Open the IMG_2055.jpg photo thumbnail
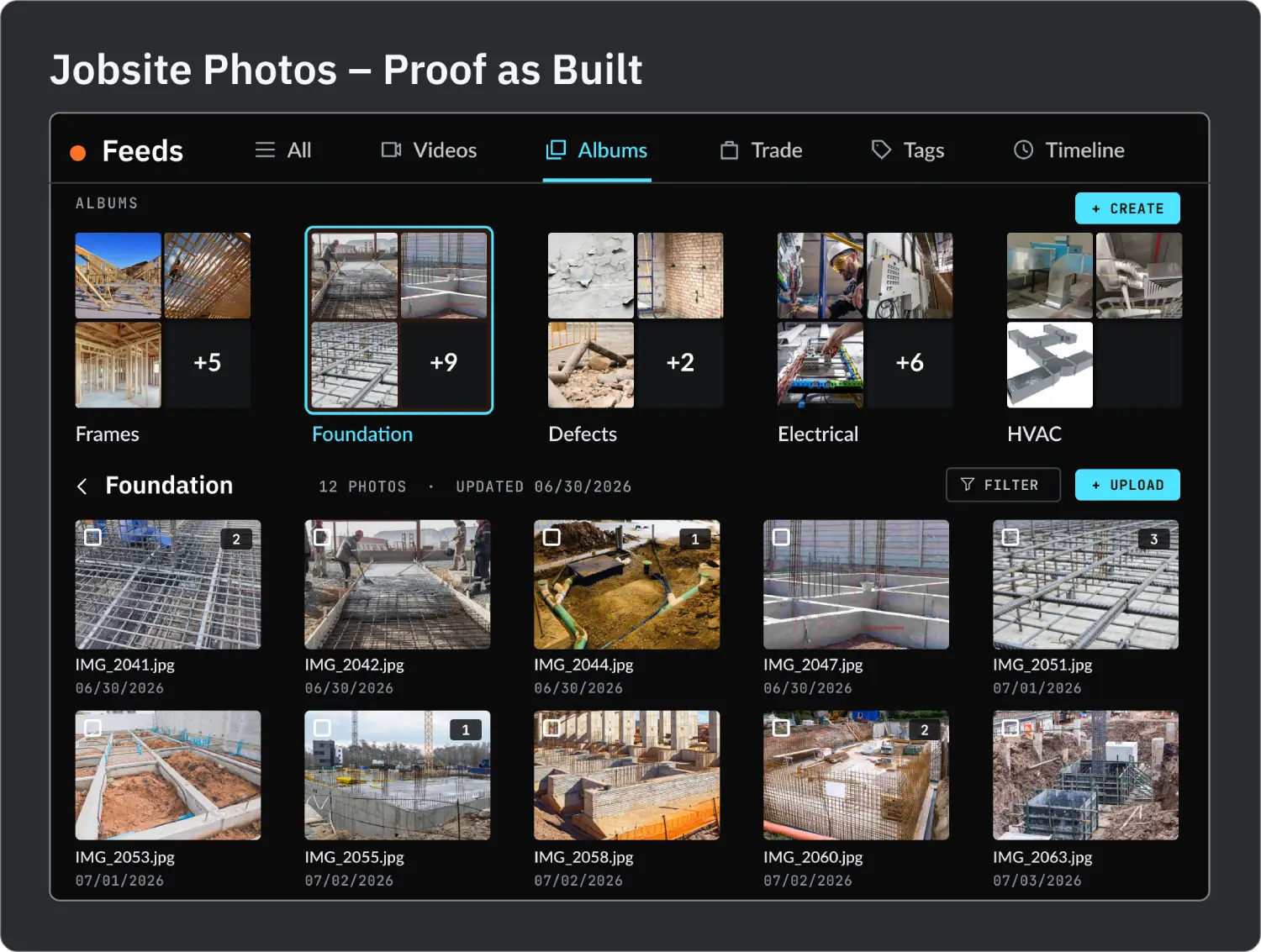 point(398,776)
